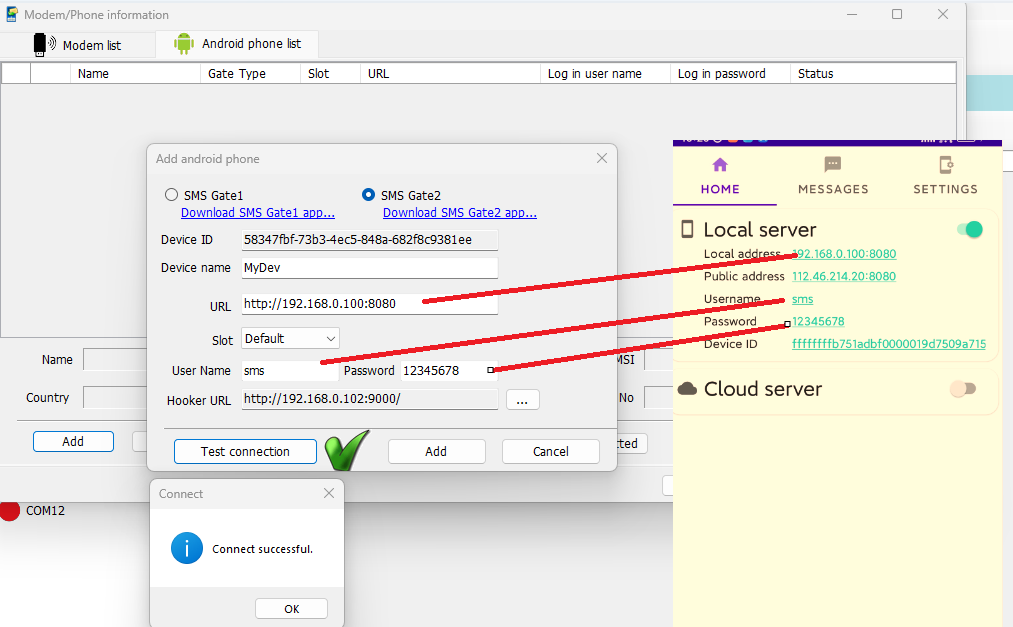This screenshot has width=1013, height=627.
Task: Click the blue info icon in Connect dialog
Action: coord(186,548)
